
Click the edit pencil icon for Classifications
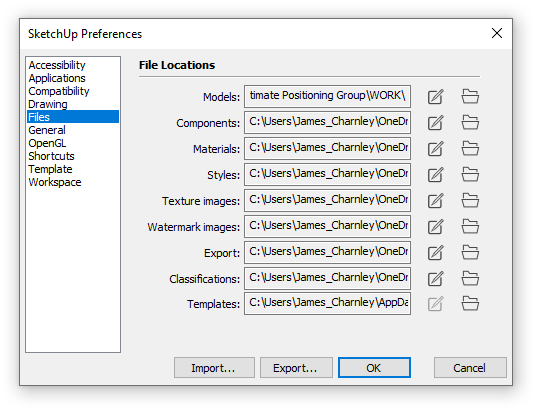435,279
